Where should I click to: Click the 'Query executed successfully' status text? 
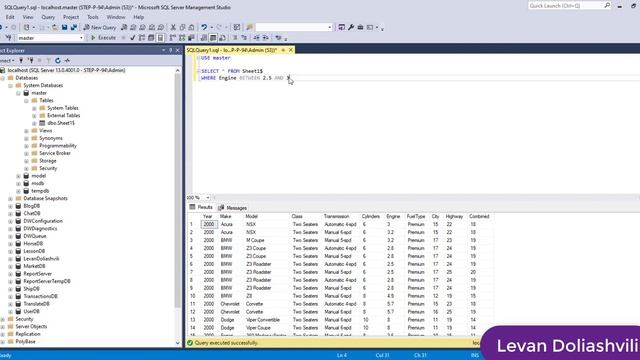pyautogui.click(x=226, y=343)
